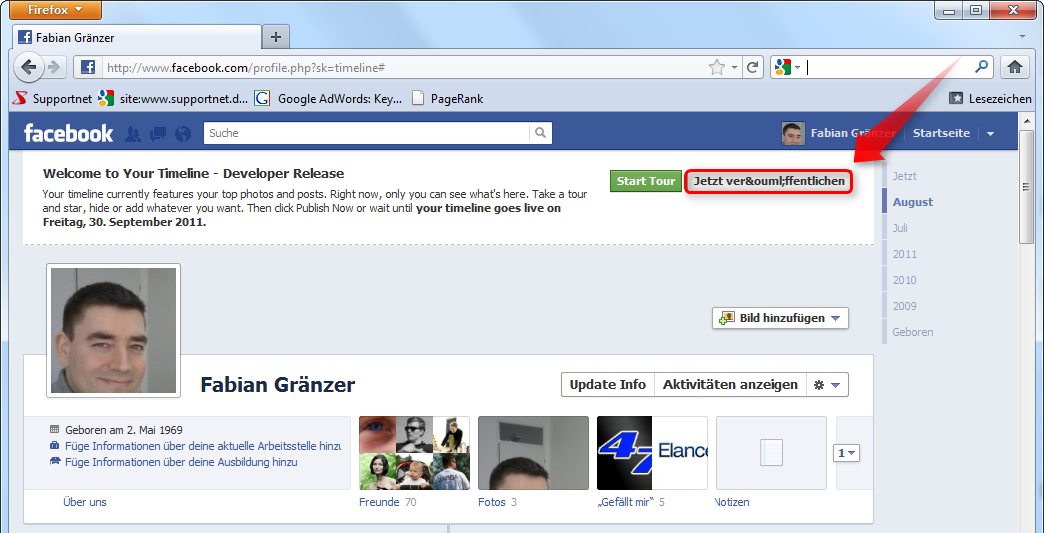Click the Geboren am 2. Mai 1969 text
The width and height of the screenshot is (1044, 533).
(124, 430)
